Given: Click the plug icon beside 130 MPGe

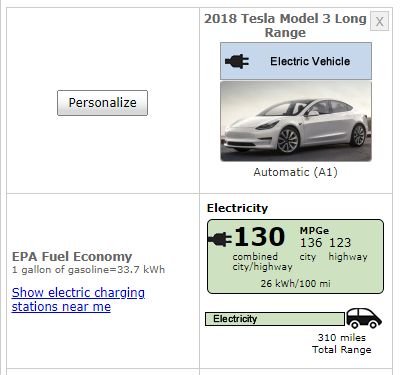Looking at the screenshot, I should point(219,239).
